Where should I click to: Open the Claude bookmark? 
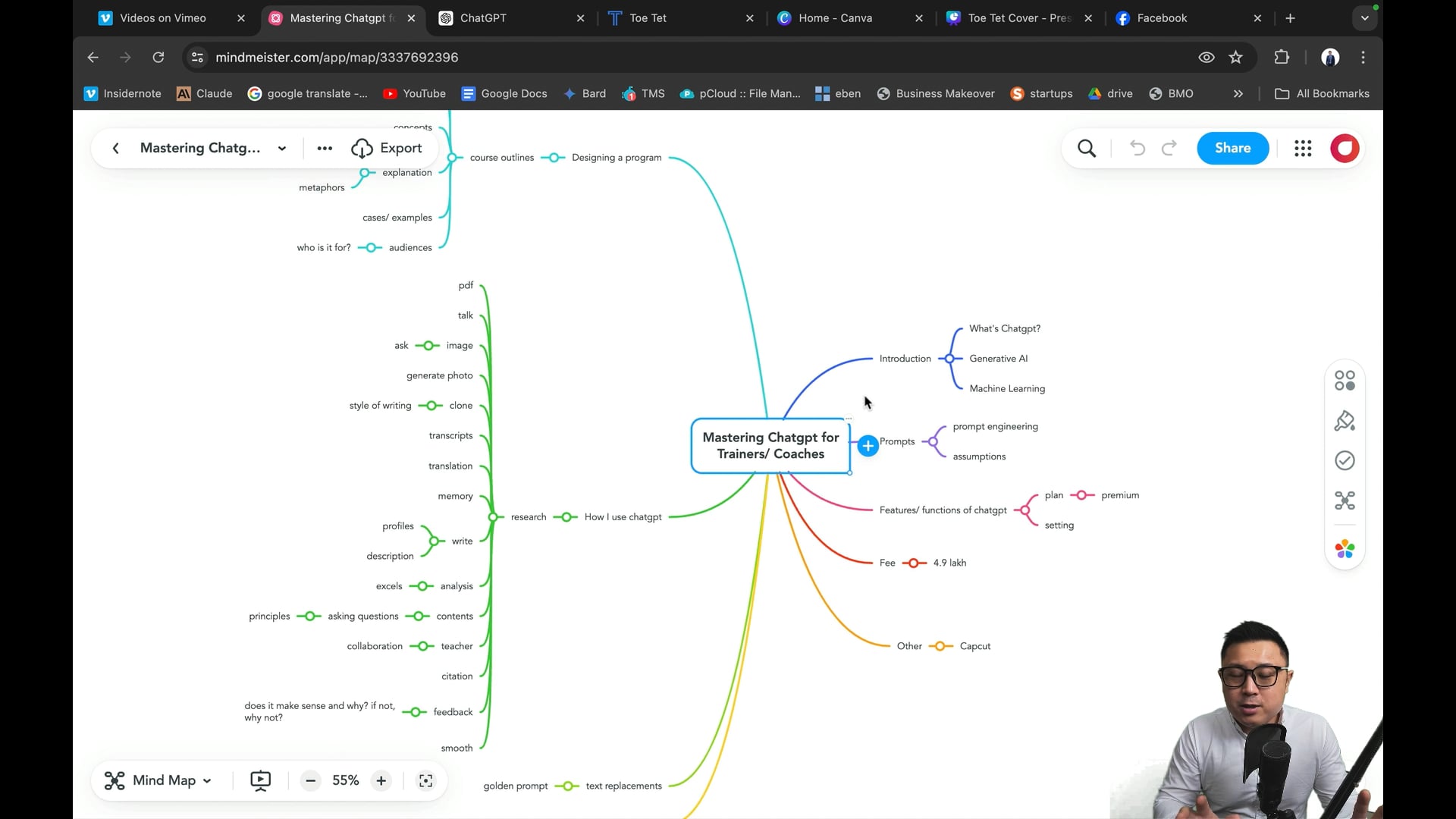pos(205,94)
